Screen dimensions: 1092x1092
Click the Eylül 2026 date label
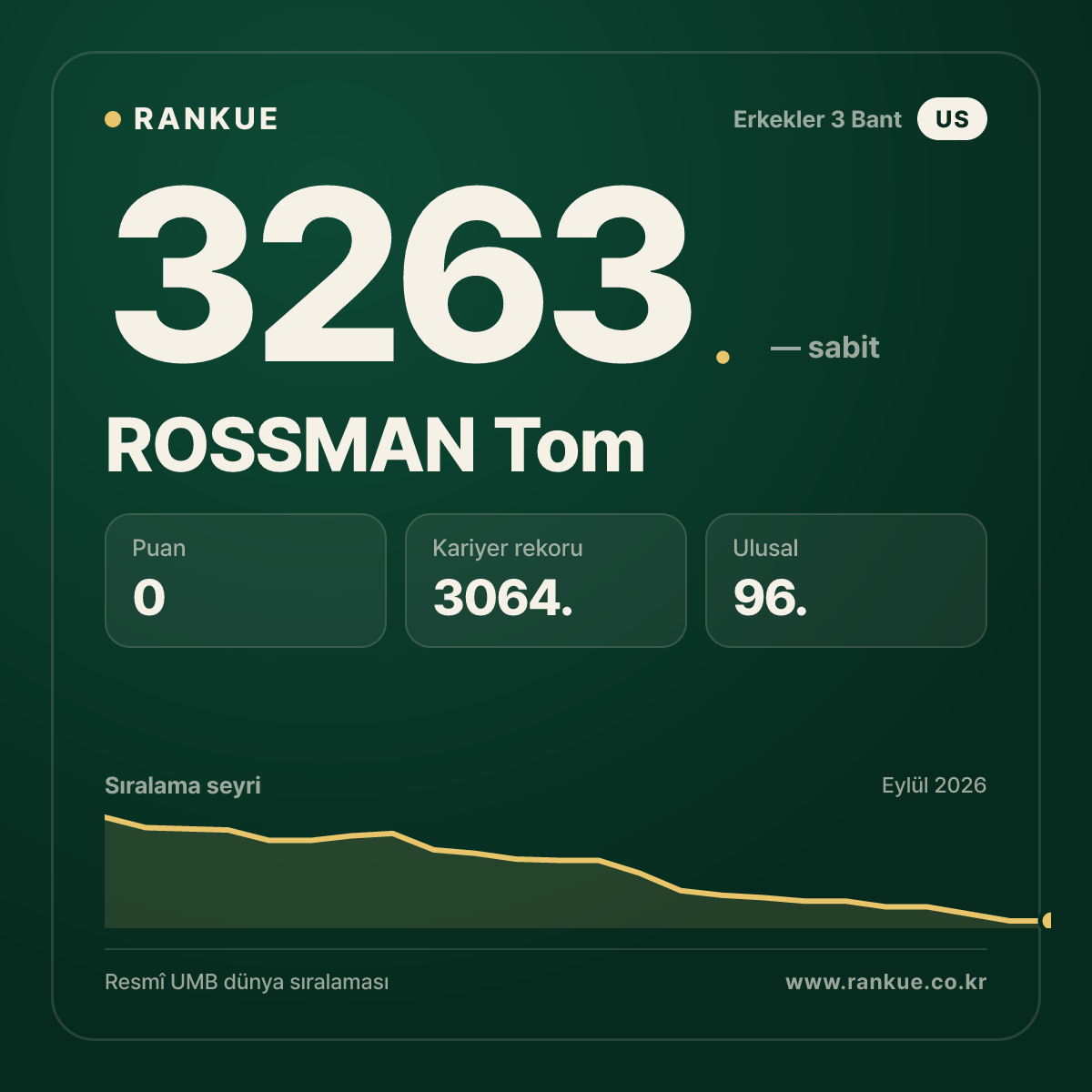(x=934, y=785)
